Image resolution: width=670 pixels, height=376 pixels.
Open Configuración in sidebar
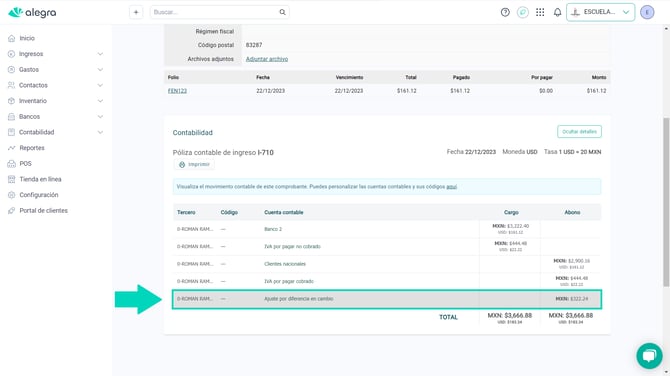38,195
